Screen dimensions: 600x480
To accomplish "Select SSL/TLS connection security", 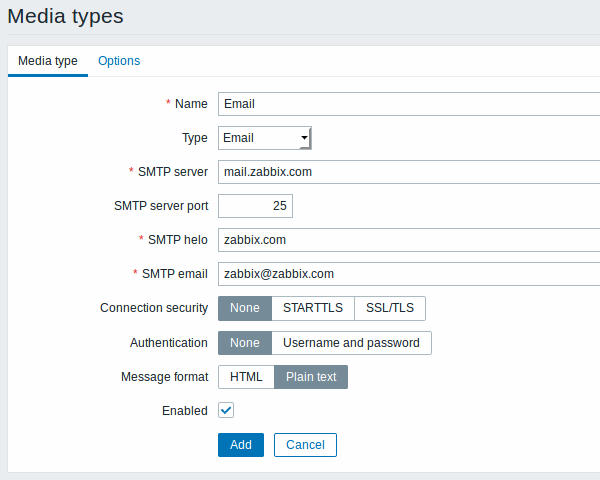I will (x=390, y=308).
